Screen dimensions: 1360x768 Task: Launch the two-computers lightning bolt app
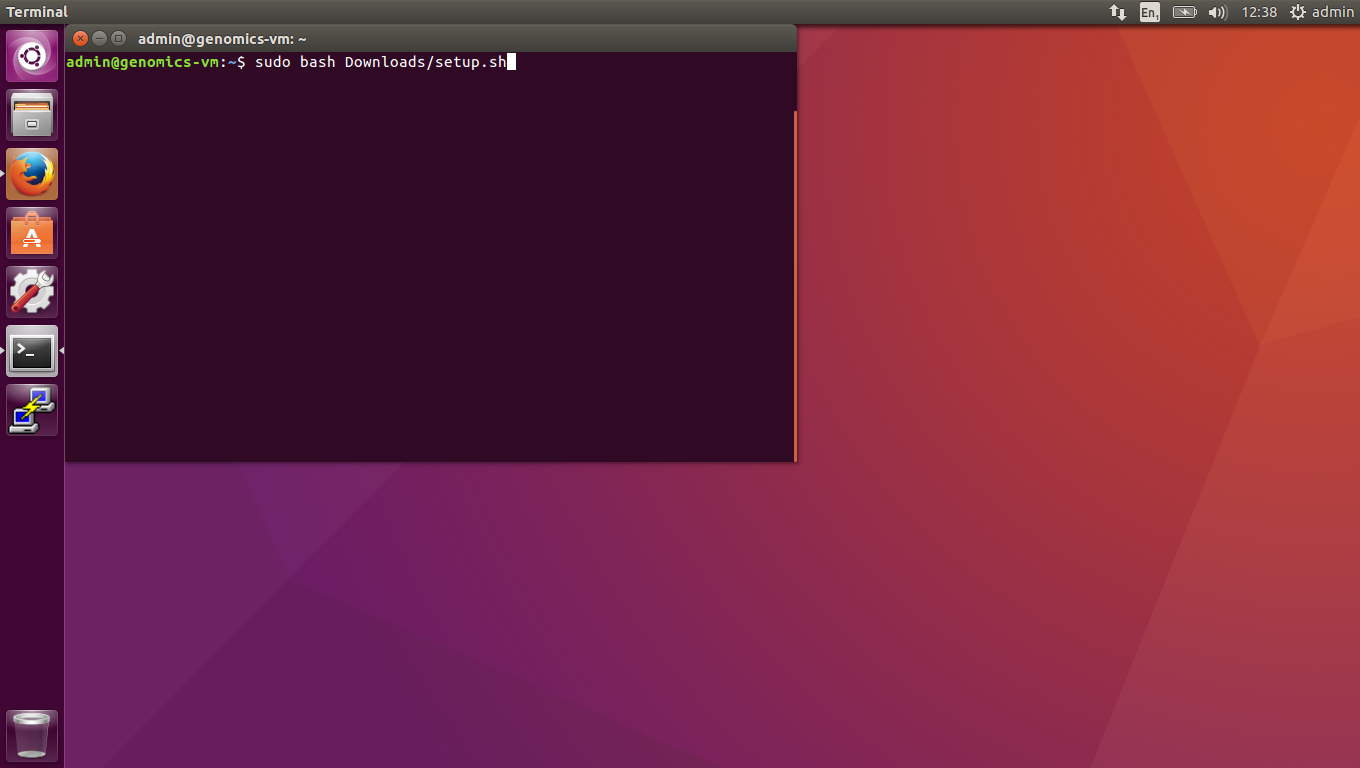point(32,410)
